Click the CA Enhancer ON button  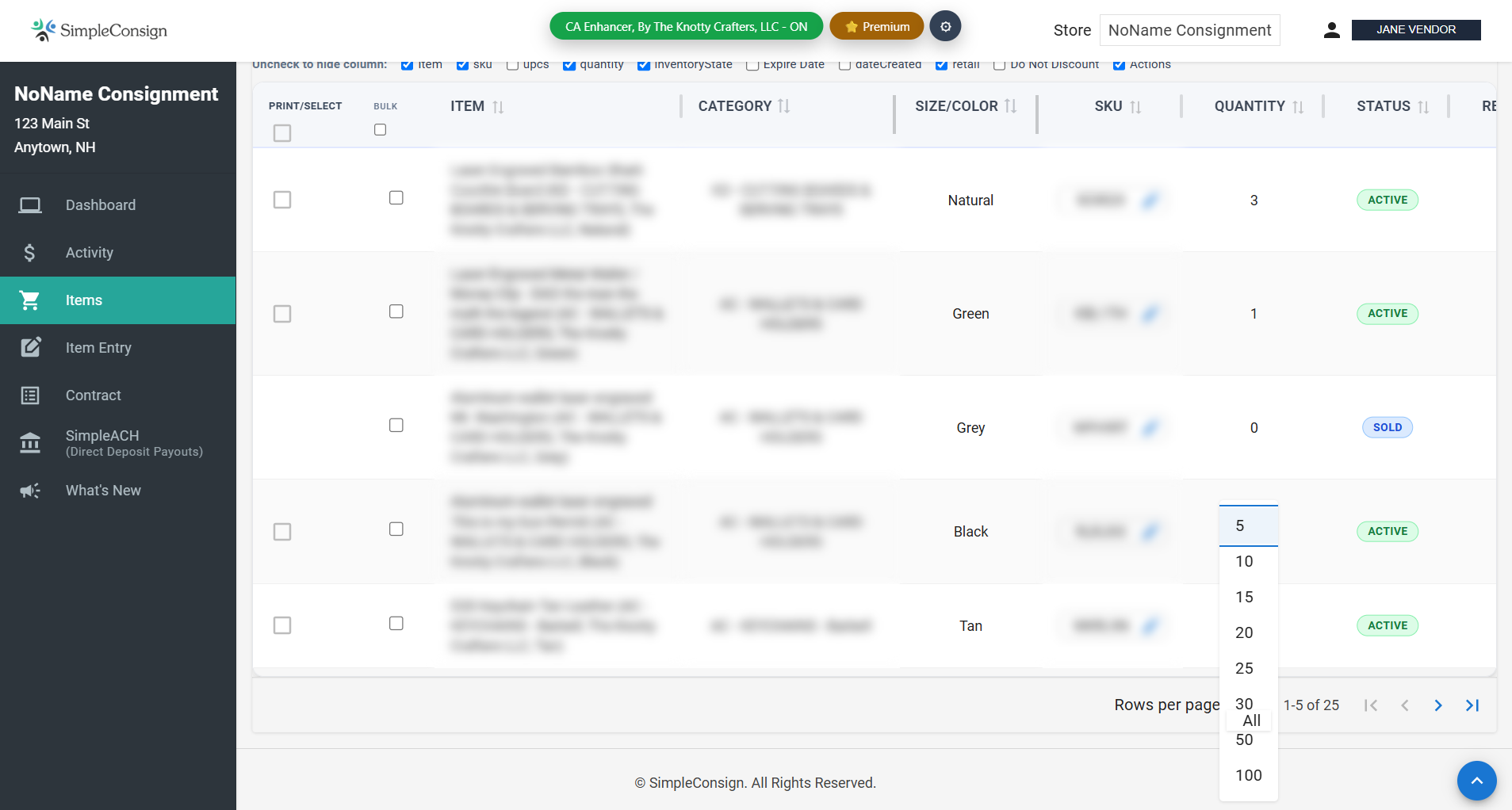686,26
